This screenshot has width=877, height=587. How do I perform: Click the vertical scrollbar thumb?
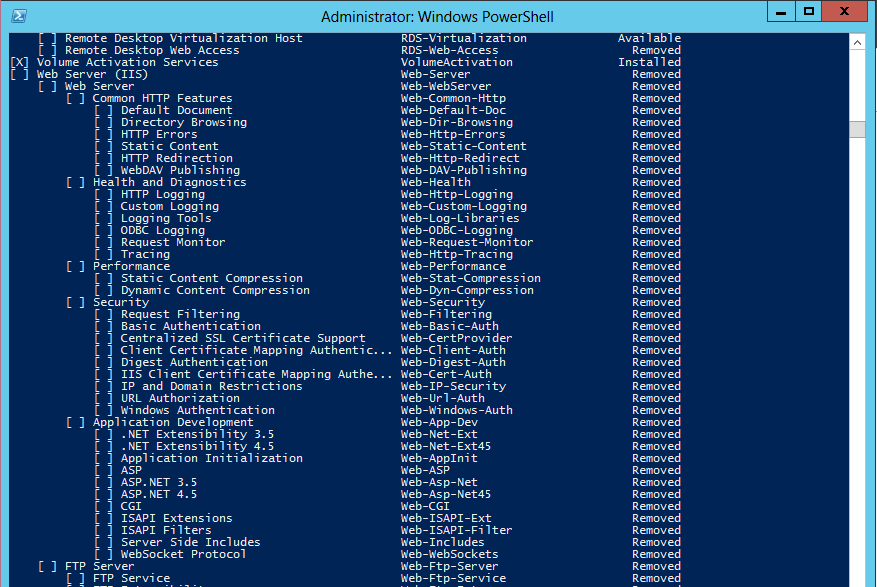pos(857,129)
